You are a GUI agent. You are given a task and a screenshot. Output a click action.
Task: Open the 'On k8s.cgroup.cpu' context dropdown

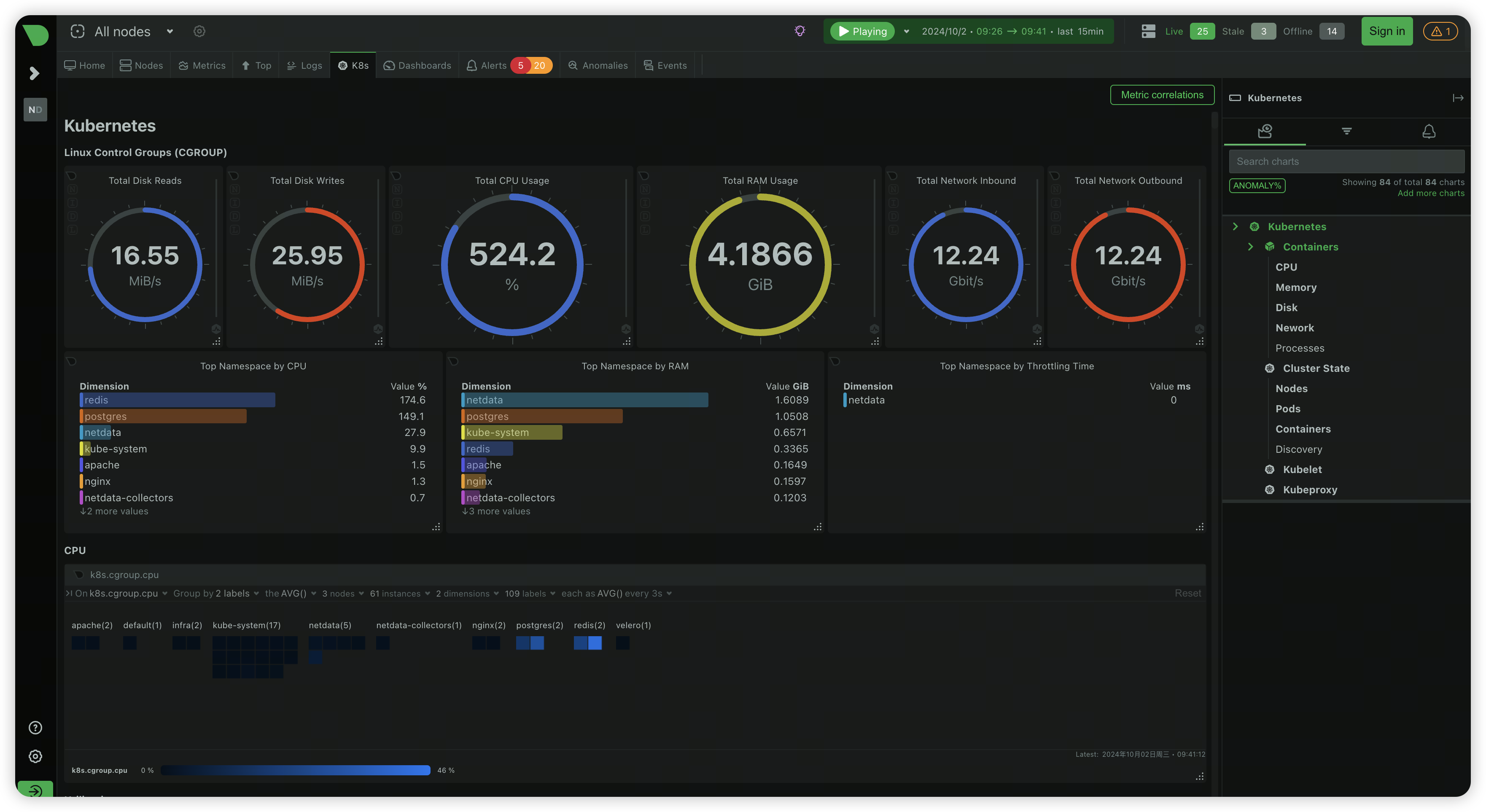click(121, 594)
